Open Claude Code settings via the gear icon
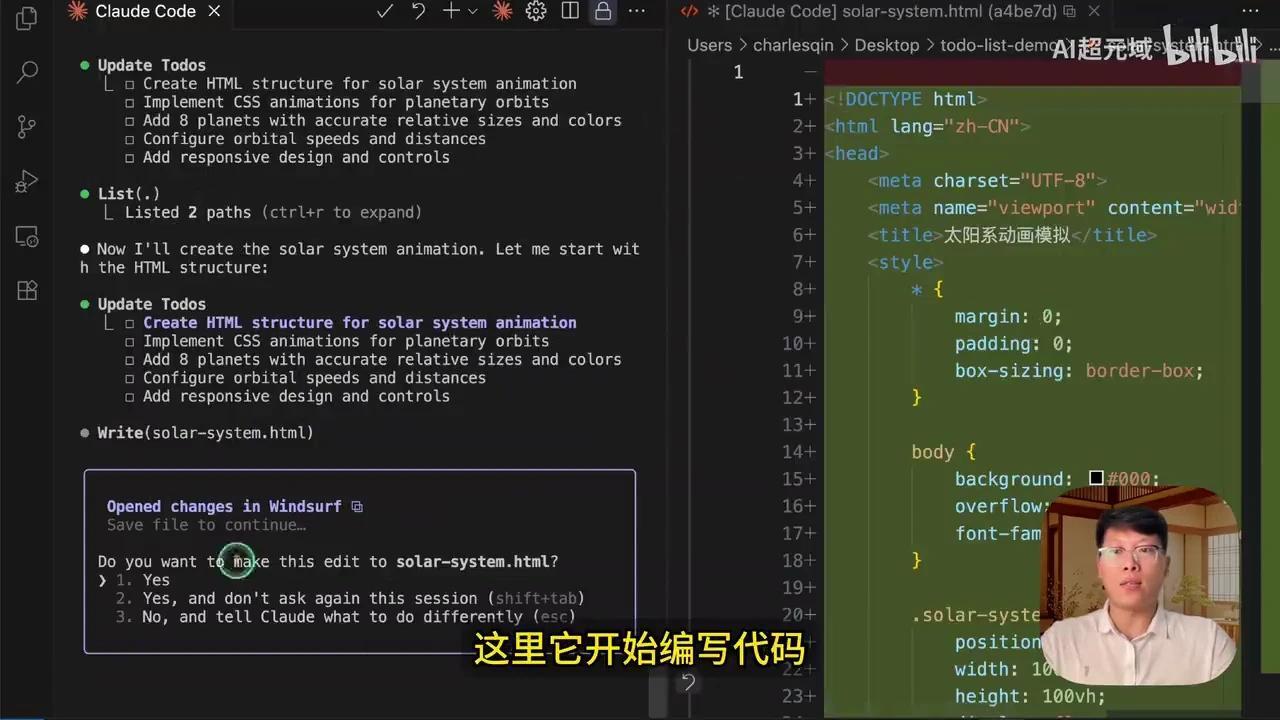This screenshot has height=720, width=1280. (x=536, y=10)
